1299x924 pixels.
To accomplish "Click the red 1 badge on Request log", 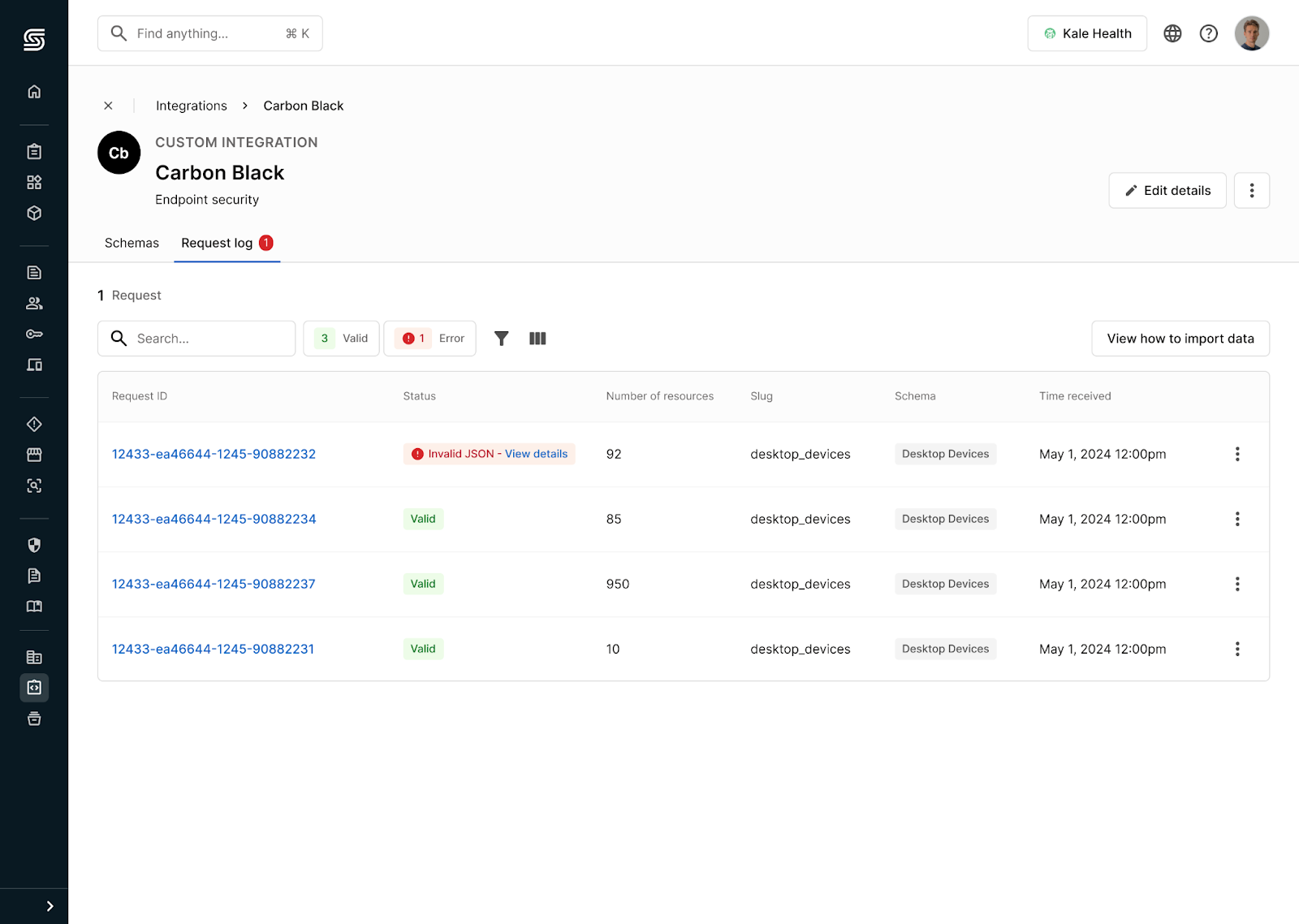I will click(x=266, y=243).
